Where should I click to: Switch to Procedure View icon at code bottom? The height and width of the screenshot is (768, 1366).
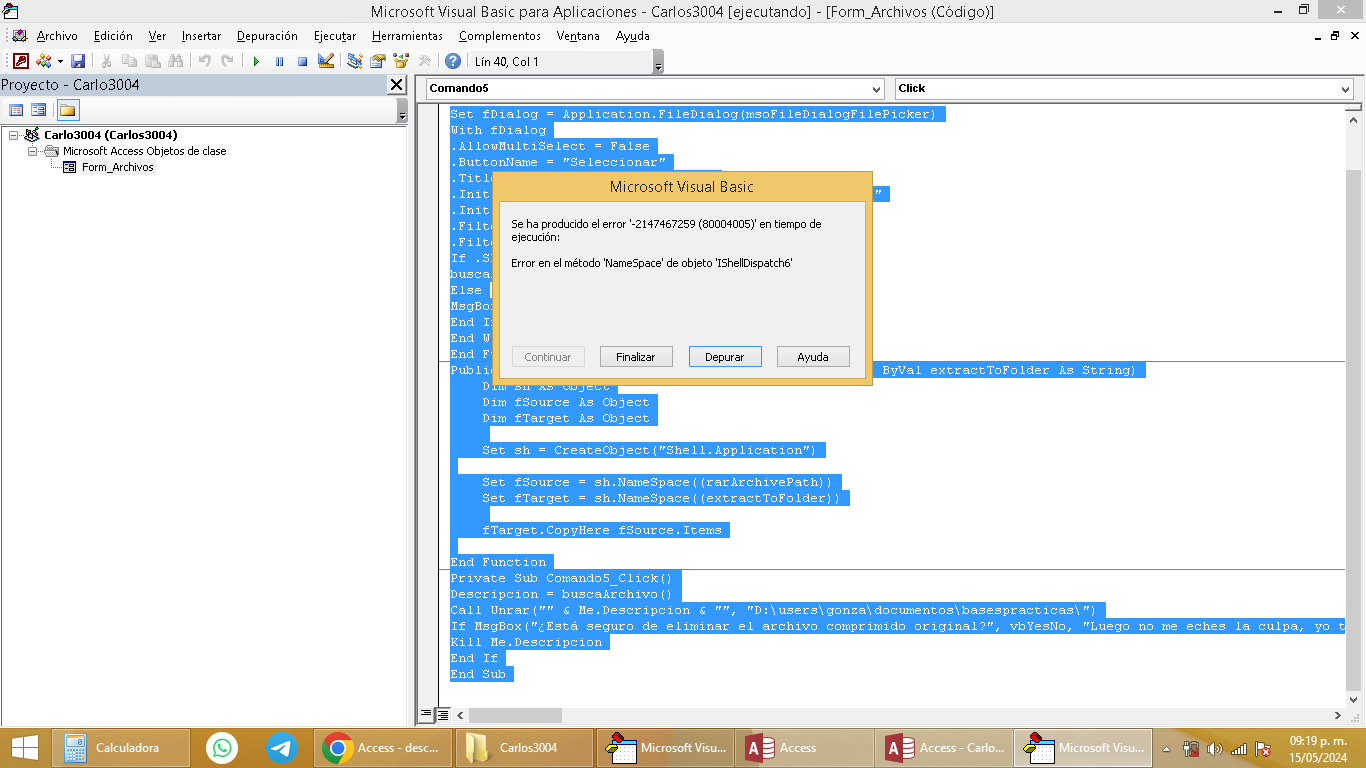tap(426, 715)
